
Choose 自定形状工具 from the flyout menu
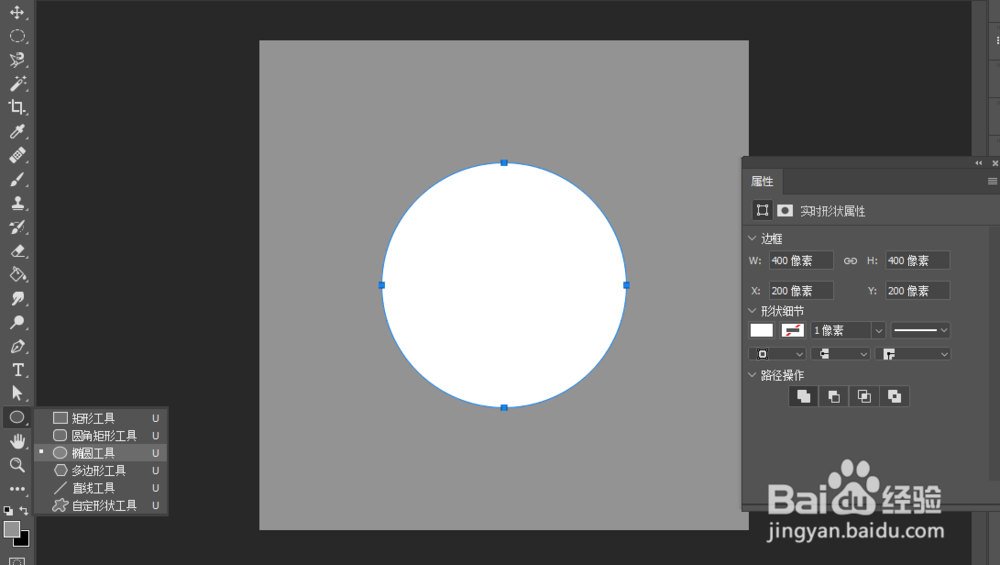[101, 505]
